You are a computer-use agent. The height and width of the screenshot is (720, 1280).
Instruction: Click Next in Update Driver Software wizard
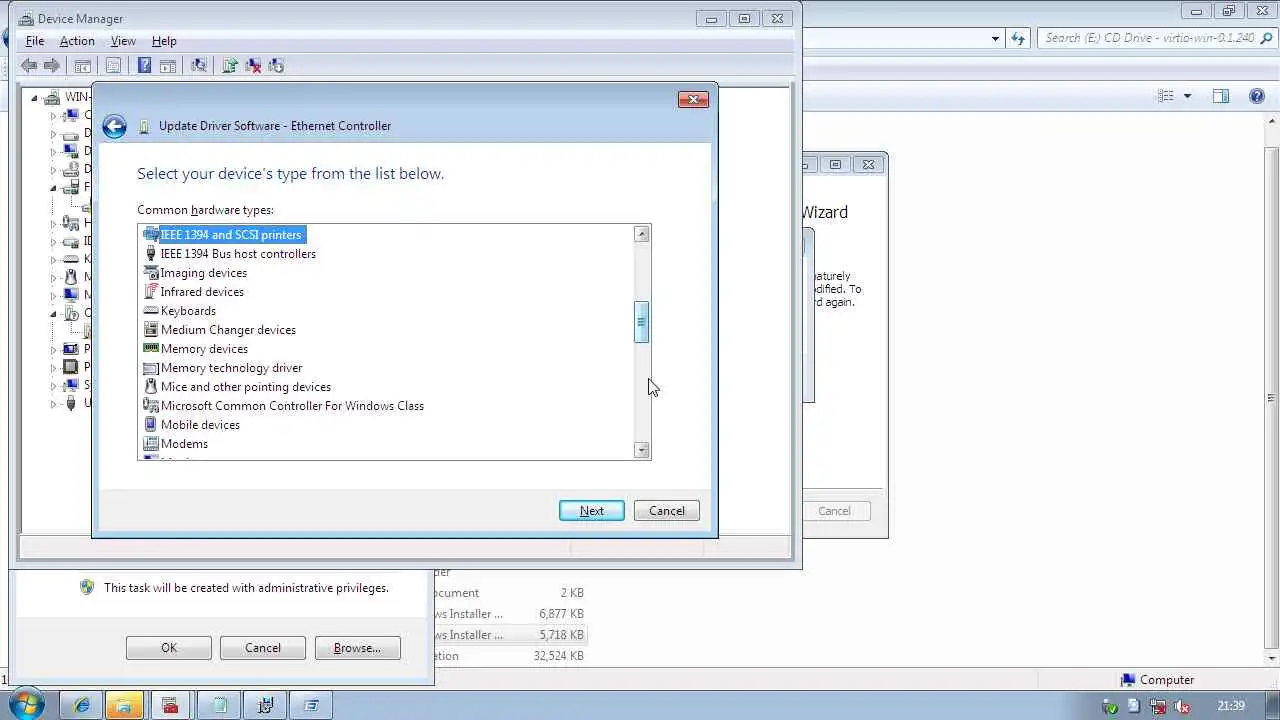click(592, 511)
